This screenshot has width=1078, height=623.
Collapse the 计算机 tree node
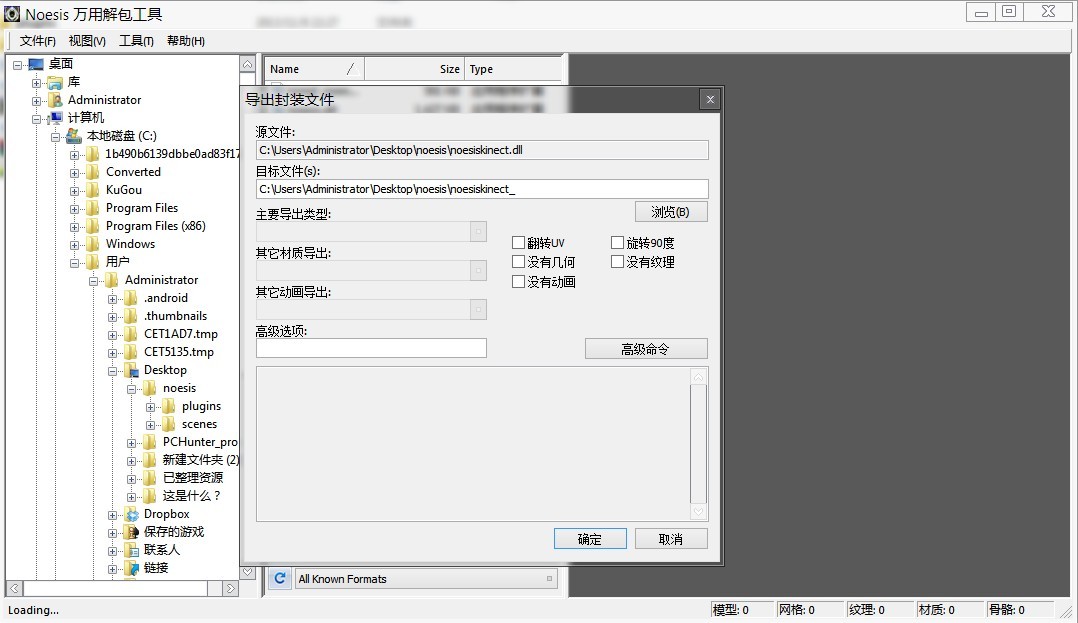(x=36, y=118)
